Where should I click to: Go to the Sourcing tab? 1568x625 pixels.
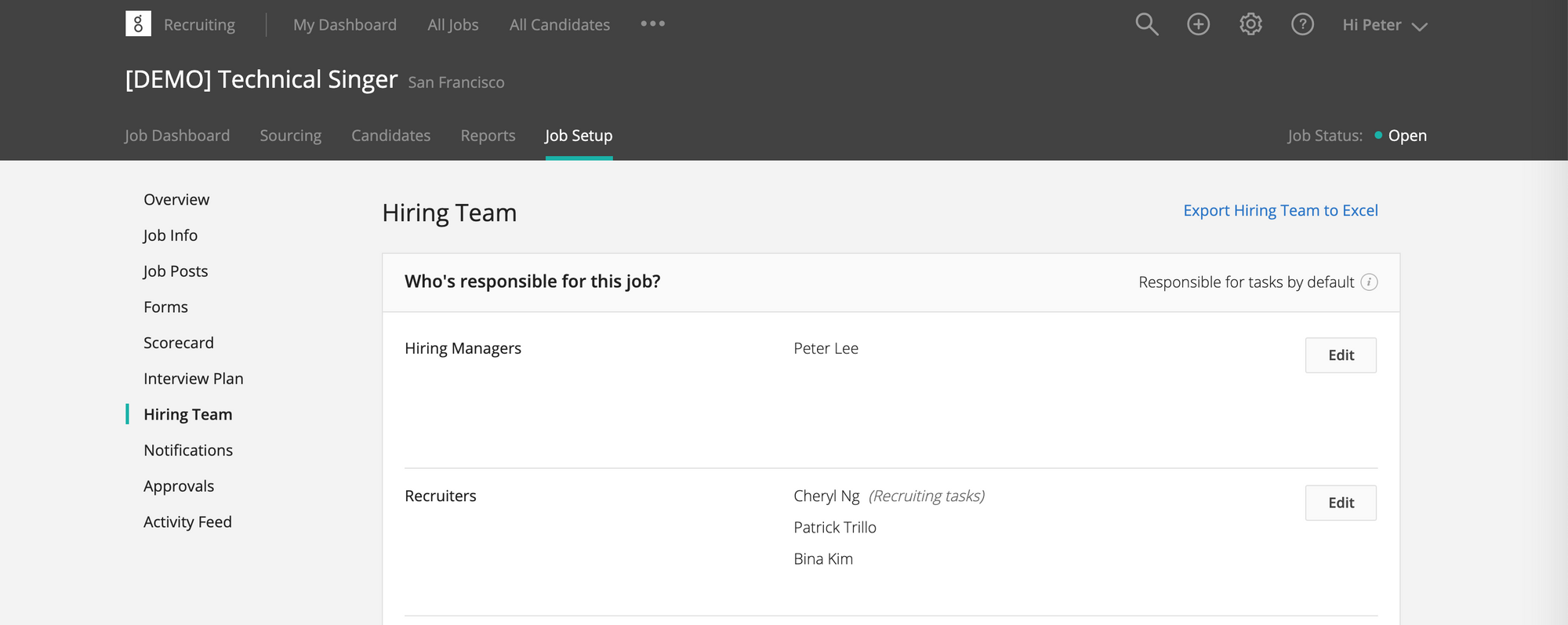[290, 136]
